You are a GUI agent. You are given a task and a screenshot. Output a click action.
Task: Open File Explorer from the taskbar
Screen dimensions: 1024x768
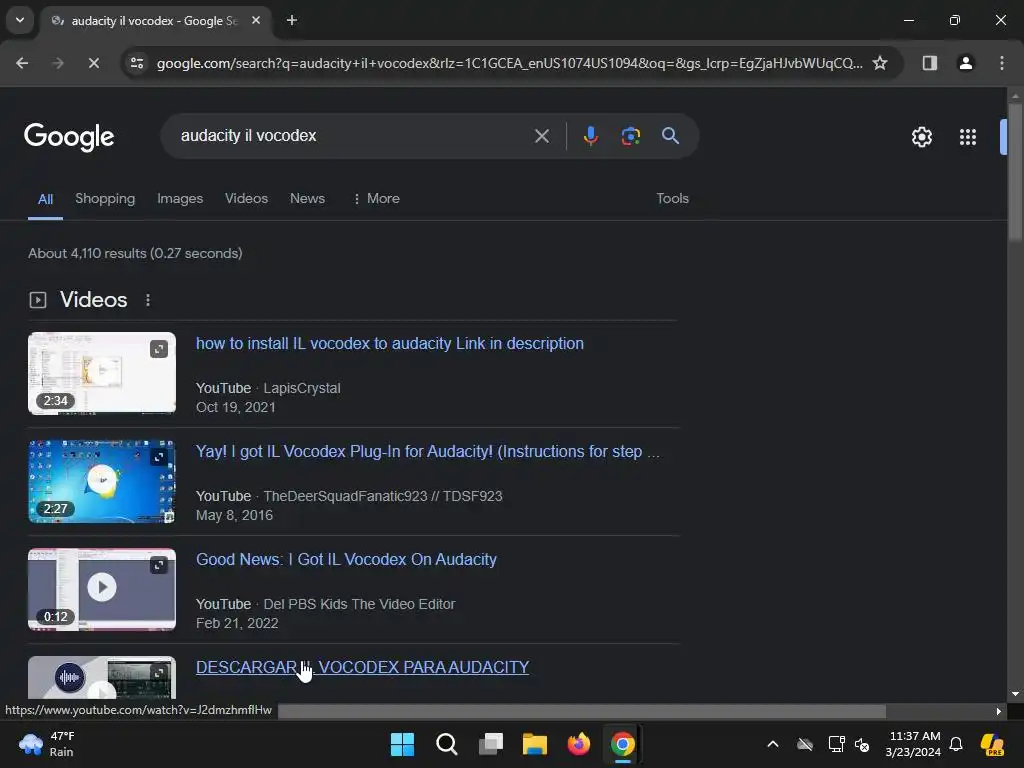pyautogui.click(x=535, y=744)
